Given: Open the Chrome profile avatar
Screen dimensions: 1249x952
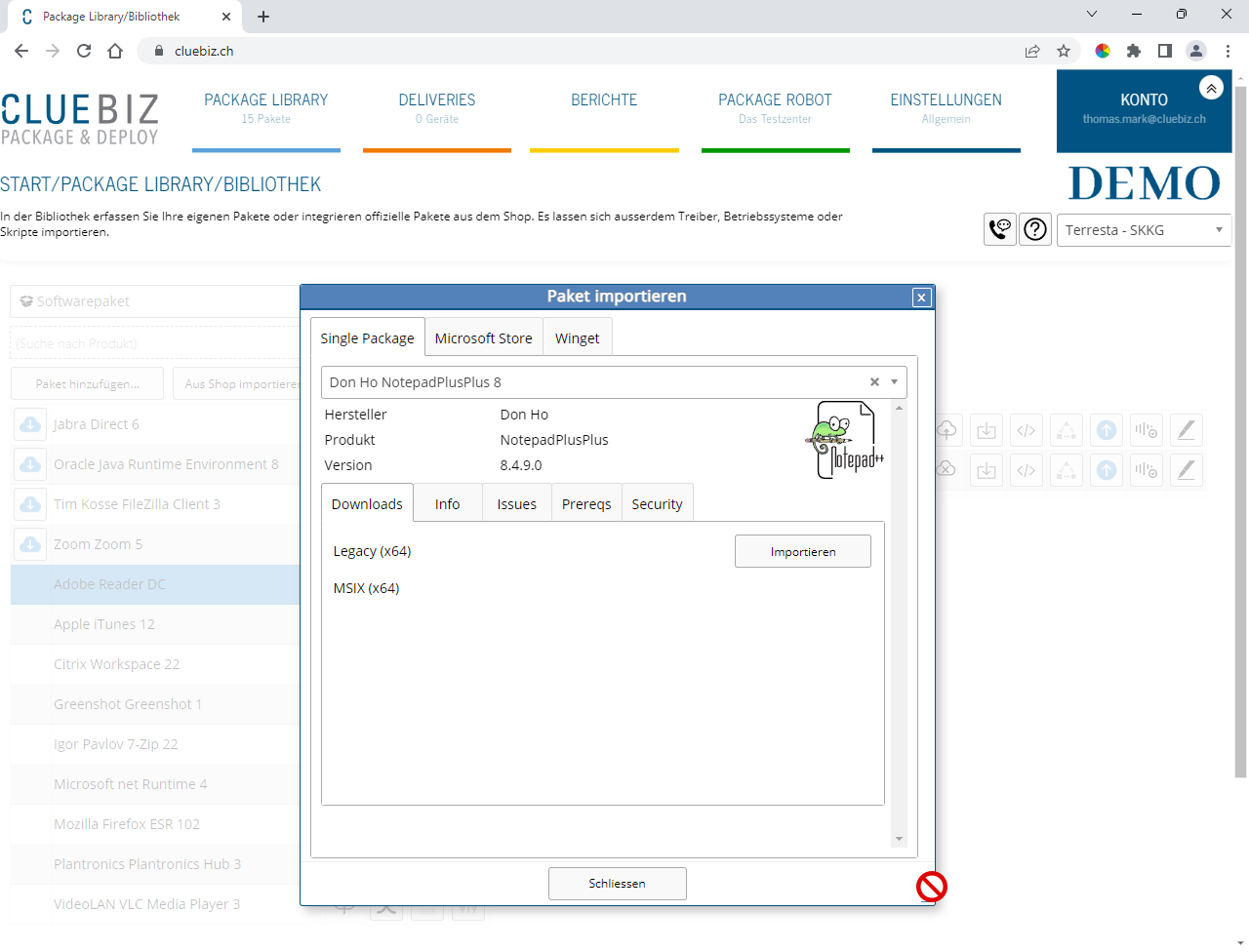Looking at the screenshot, I should coord(1196,51).
